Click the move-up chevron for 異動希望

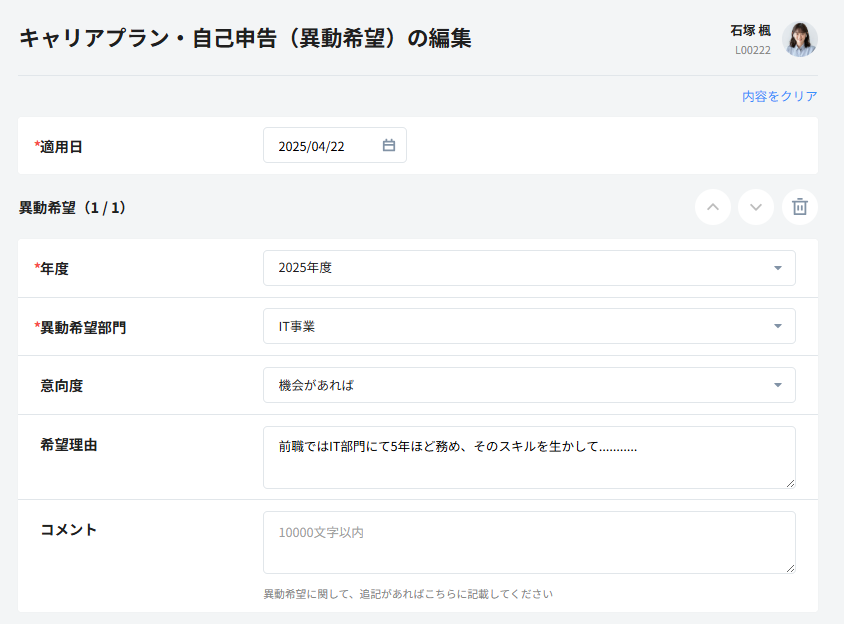tap(713, 207)
